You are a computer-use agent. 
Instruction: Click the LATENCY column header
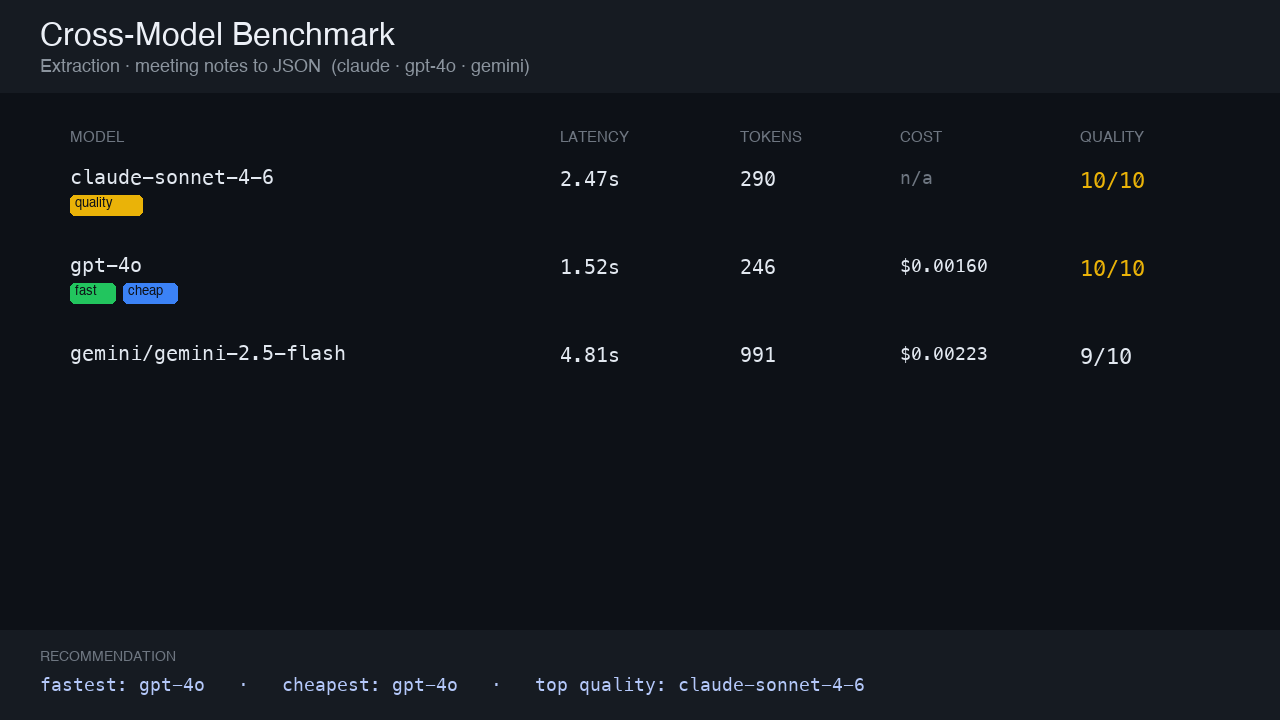pyautogui.click(x=594, y=137)
